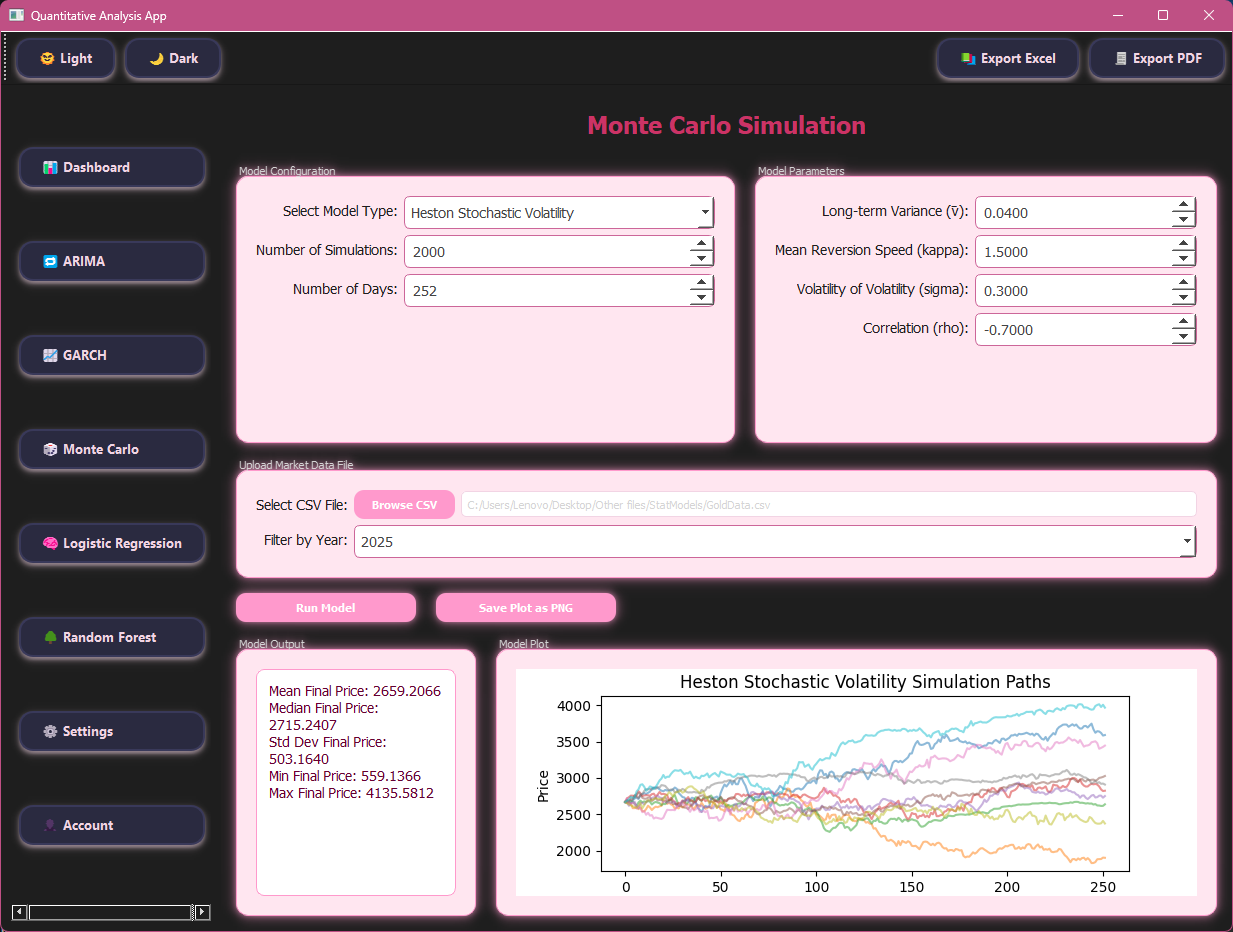Select Logistic Regression in the sidebar
Viewport: 1233px width, 932px height.
click(x=111, y=544)
